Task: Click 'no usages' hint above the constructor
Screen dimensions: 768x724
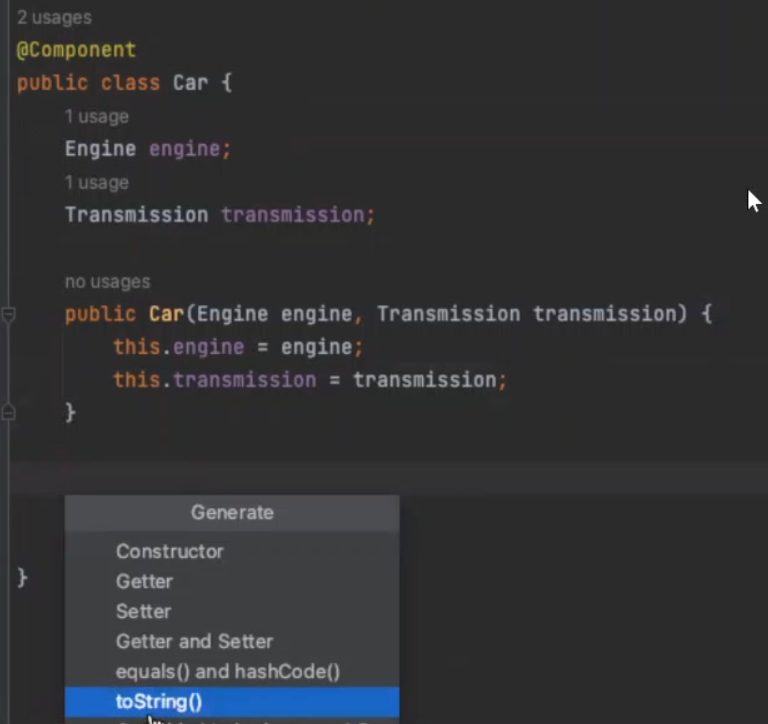Action: 107,282
